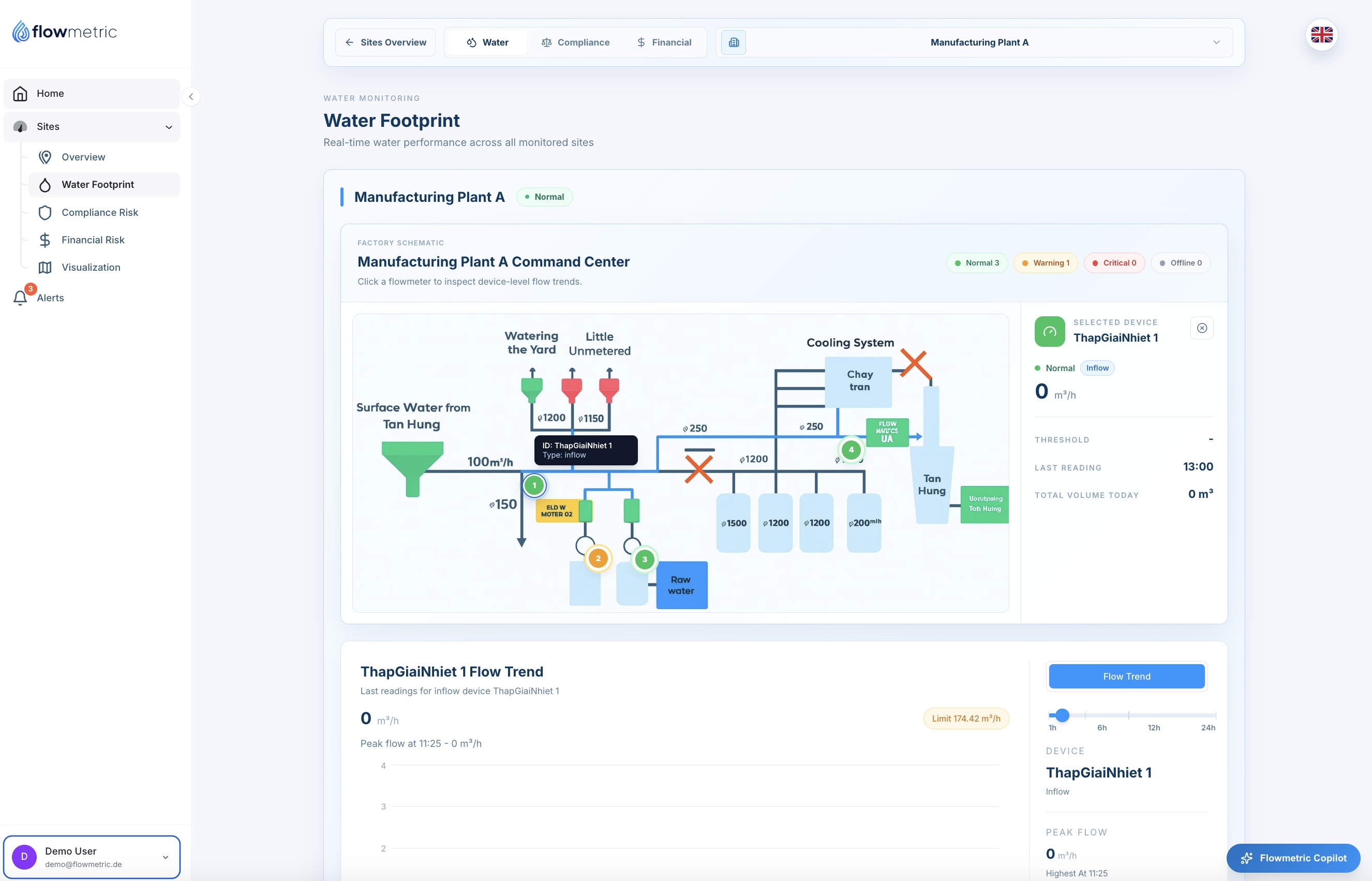The height and width of the screenshot is (881, 1372).
Task: Click the green Surface Water funnel icon
Action: point(412,468)
